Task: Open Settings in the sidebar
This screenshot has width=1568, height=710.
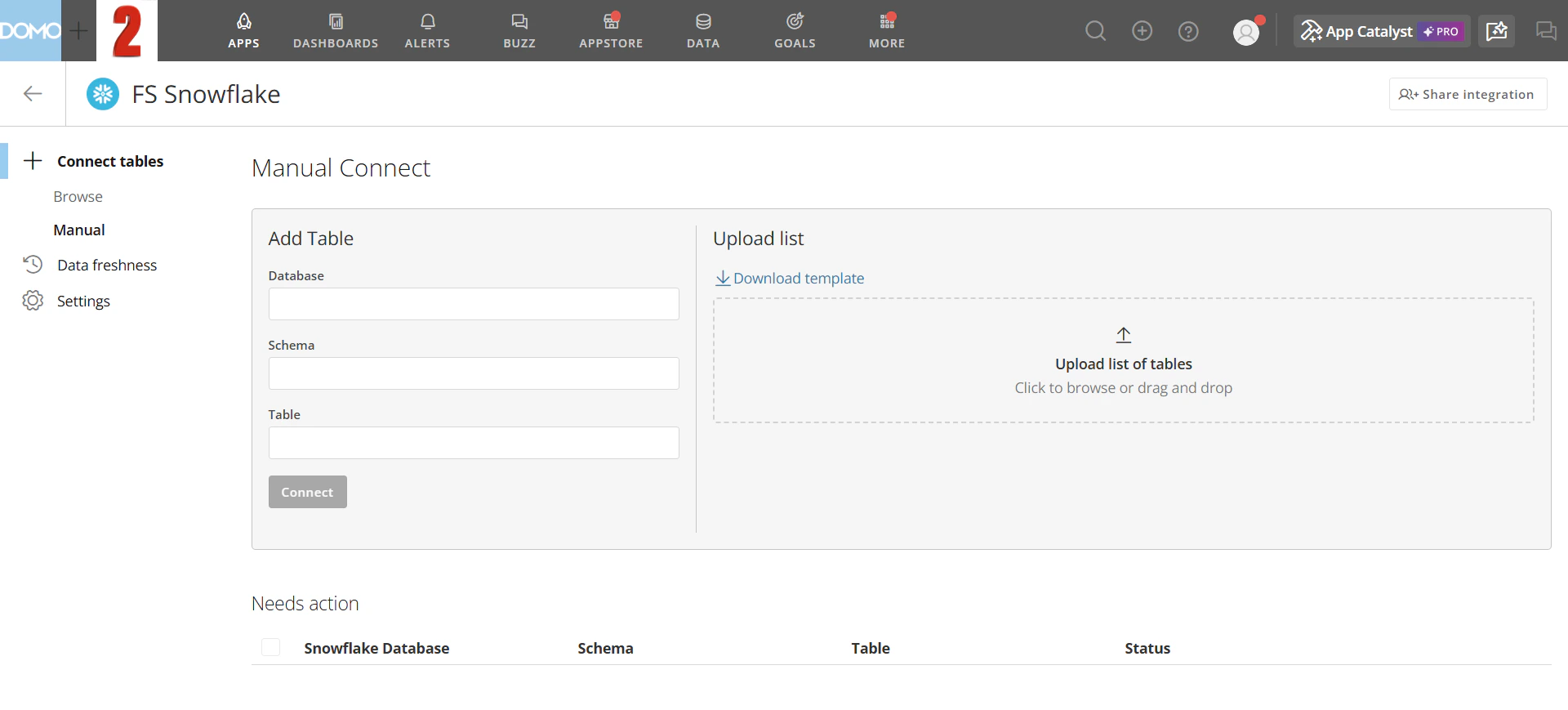Action: coord(83,301)
